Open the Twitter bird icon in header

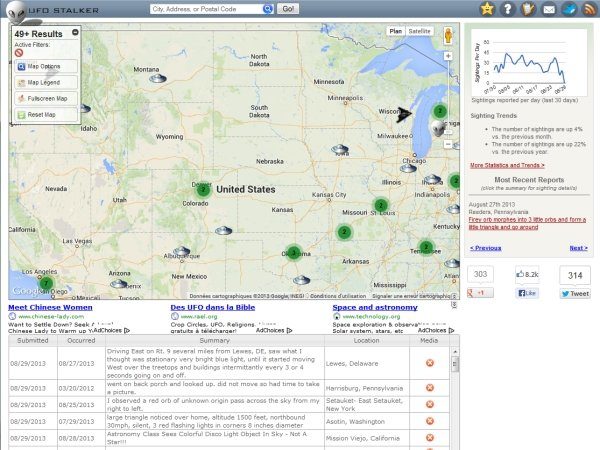pos(569,8)
